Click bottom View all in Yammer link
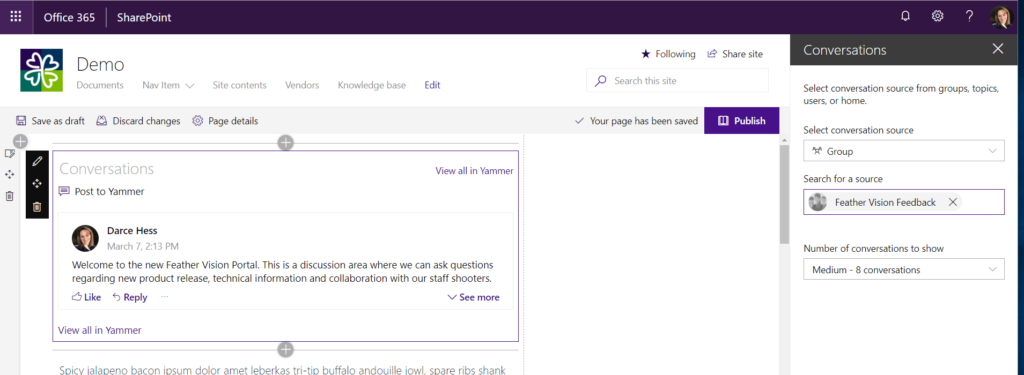1024x375 pixels. point(99,330)
